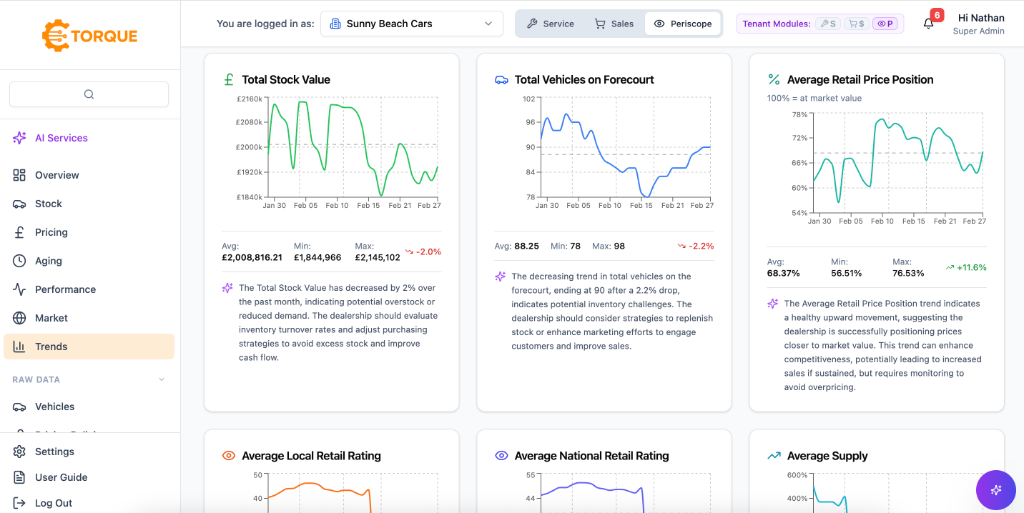Click the Settings gear icon
The image size is (1024, 513).
(x=19, y=452)
